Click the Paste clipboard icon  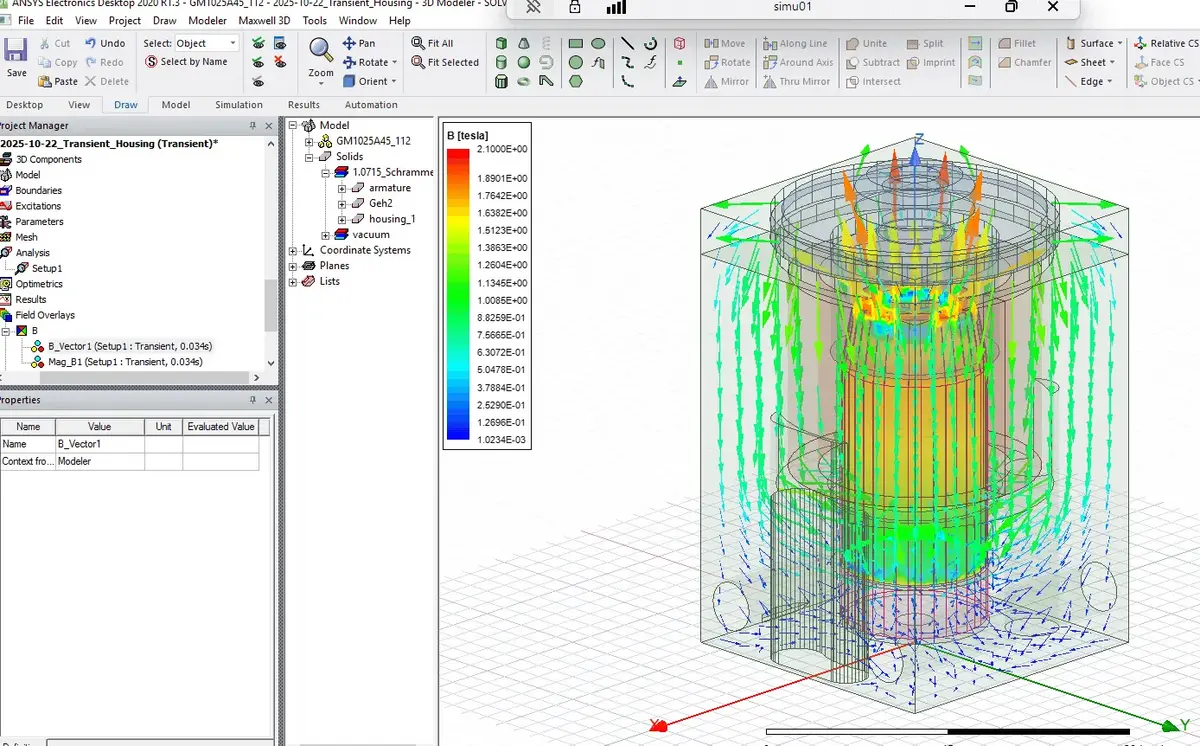tap(44, 81)
